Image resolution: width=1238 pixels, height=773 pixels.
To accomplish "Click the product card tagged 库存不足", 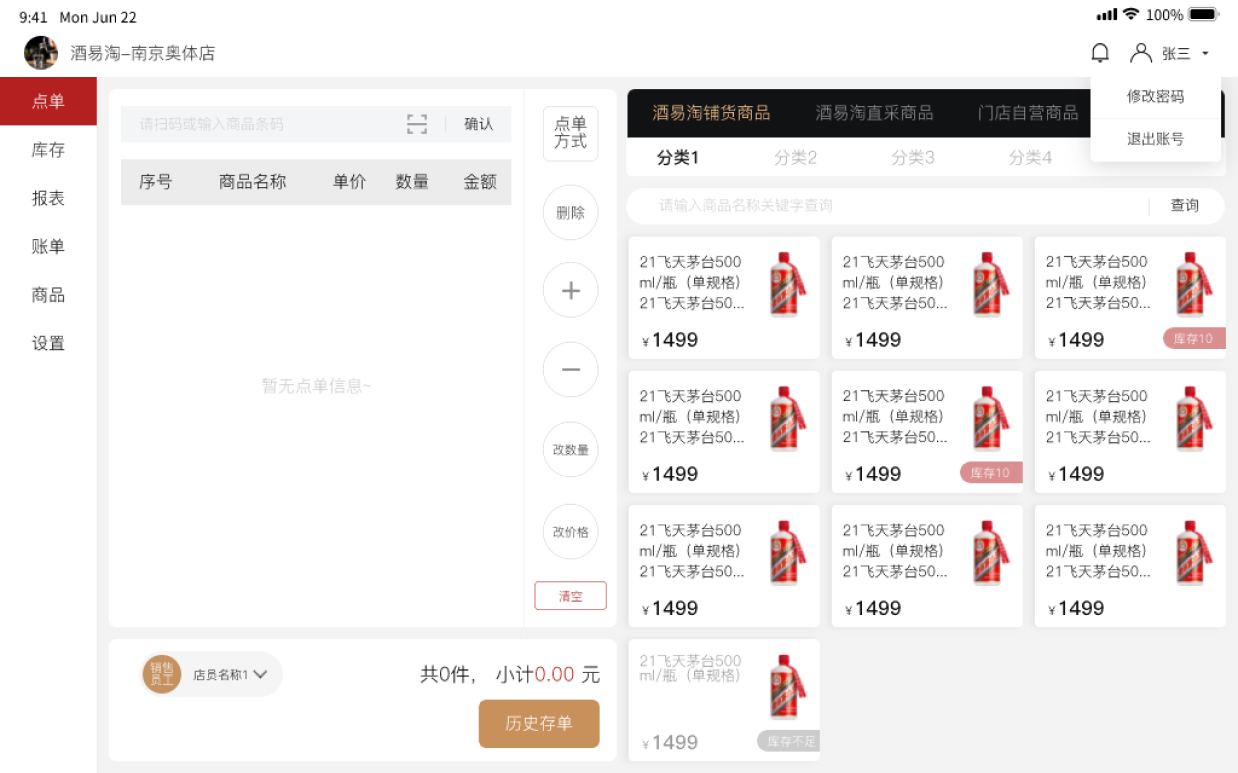I will click(724, 701).
